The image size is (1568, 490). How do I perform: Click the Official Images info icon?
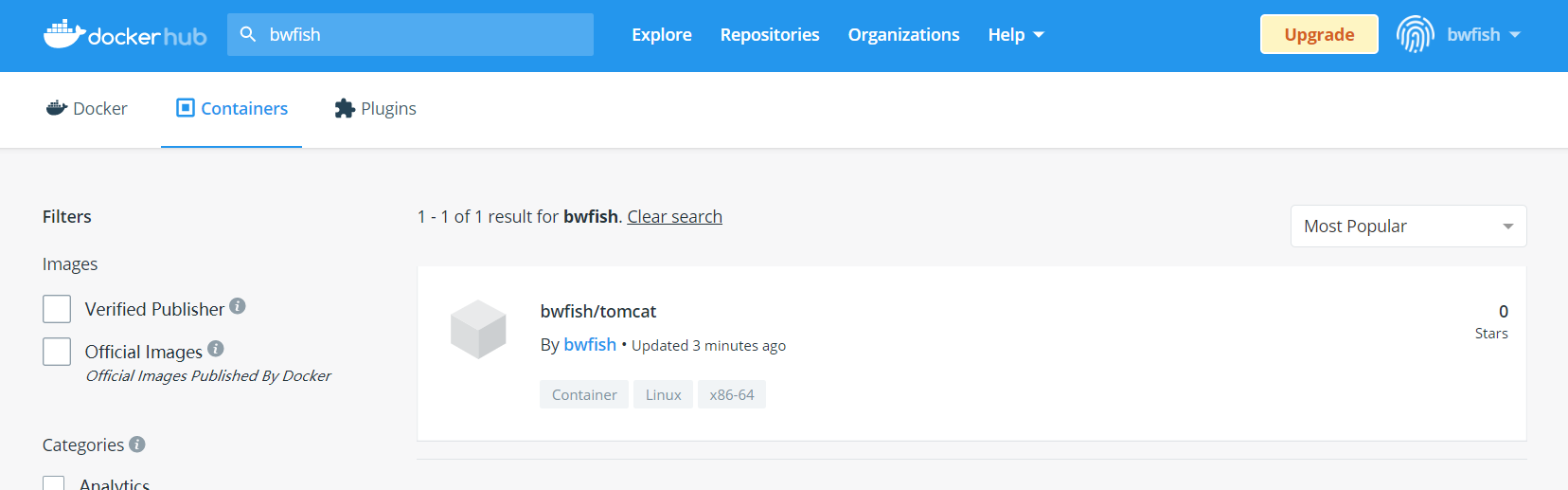click(x=216, y=349)
